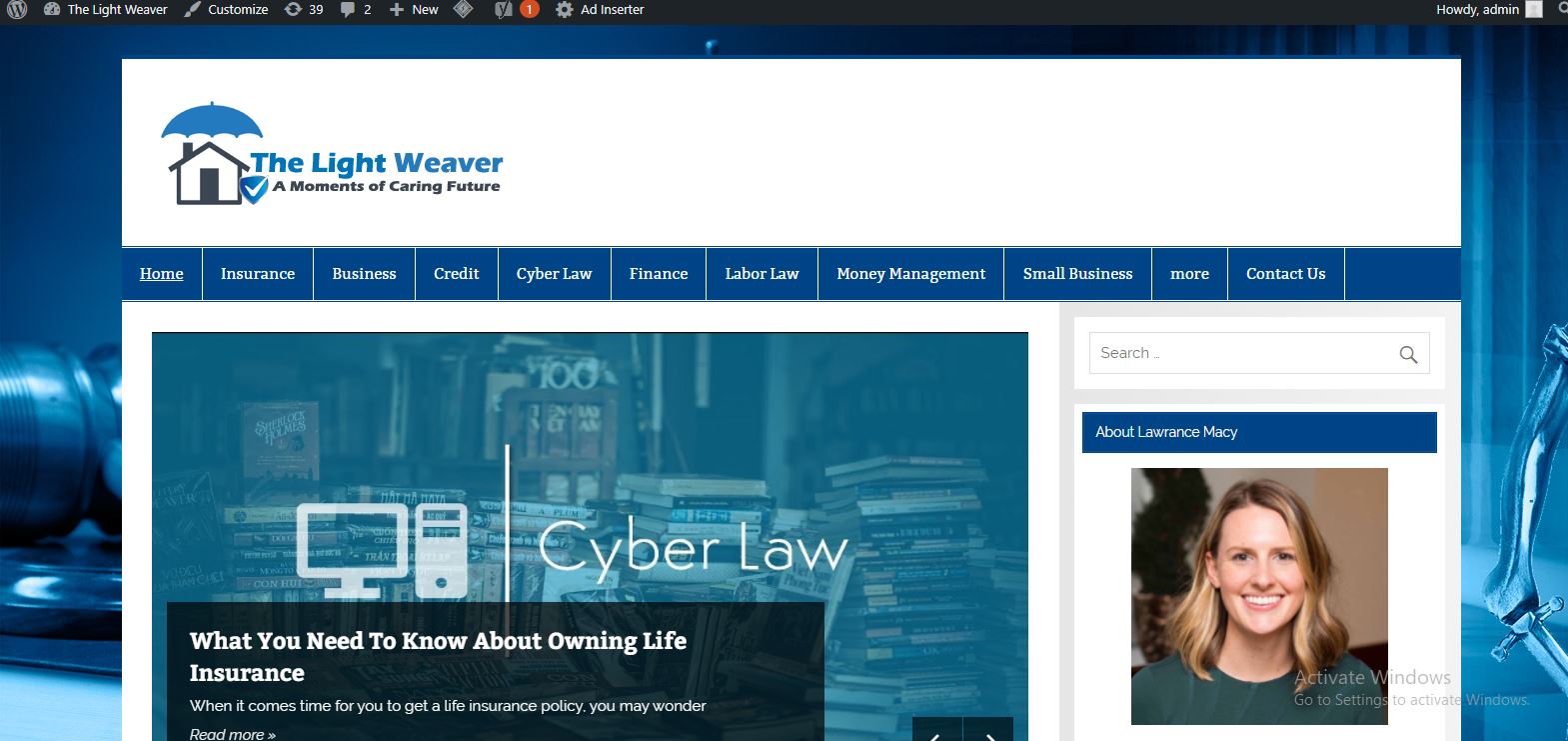
Task: View the 2 comments awaiting moderation
Action: click(356, 10)
